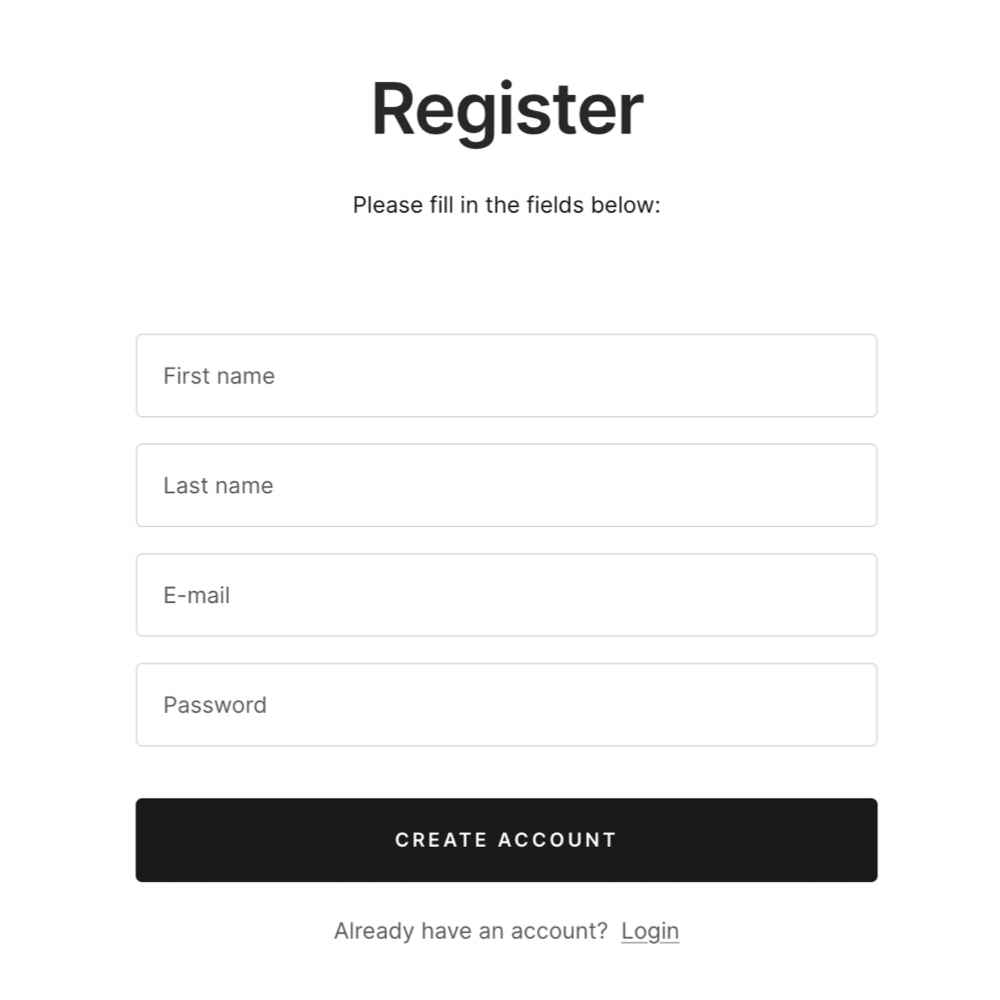Focus the last input before Create Account
The height and width of the screenshot is (1000, 1000).
[506, 705]
